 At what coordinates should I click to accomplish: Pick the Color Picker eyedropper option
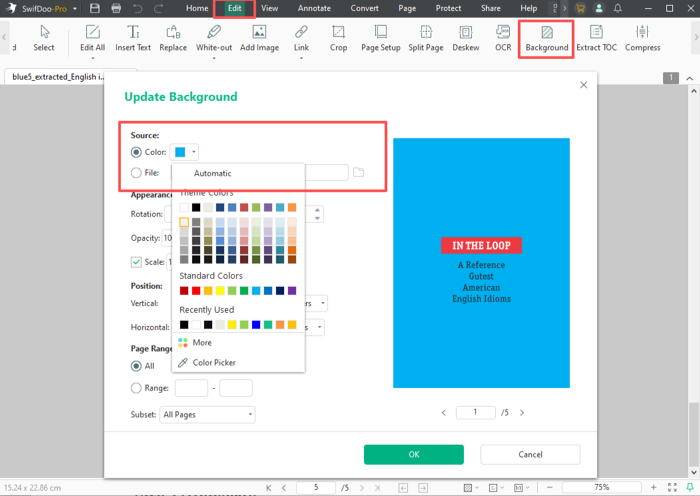pos(214,362)
